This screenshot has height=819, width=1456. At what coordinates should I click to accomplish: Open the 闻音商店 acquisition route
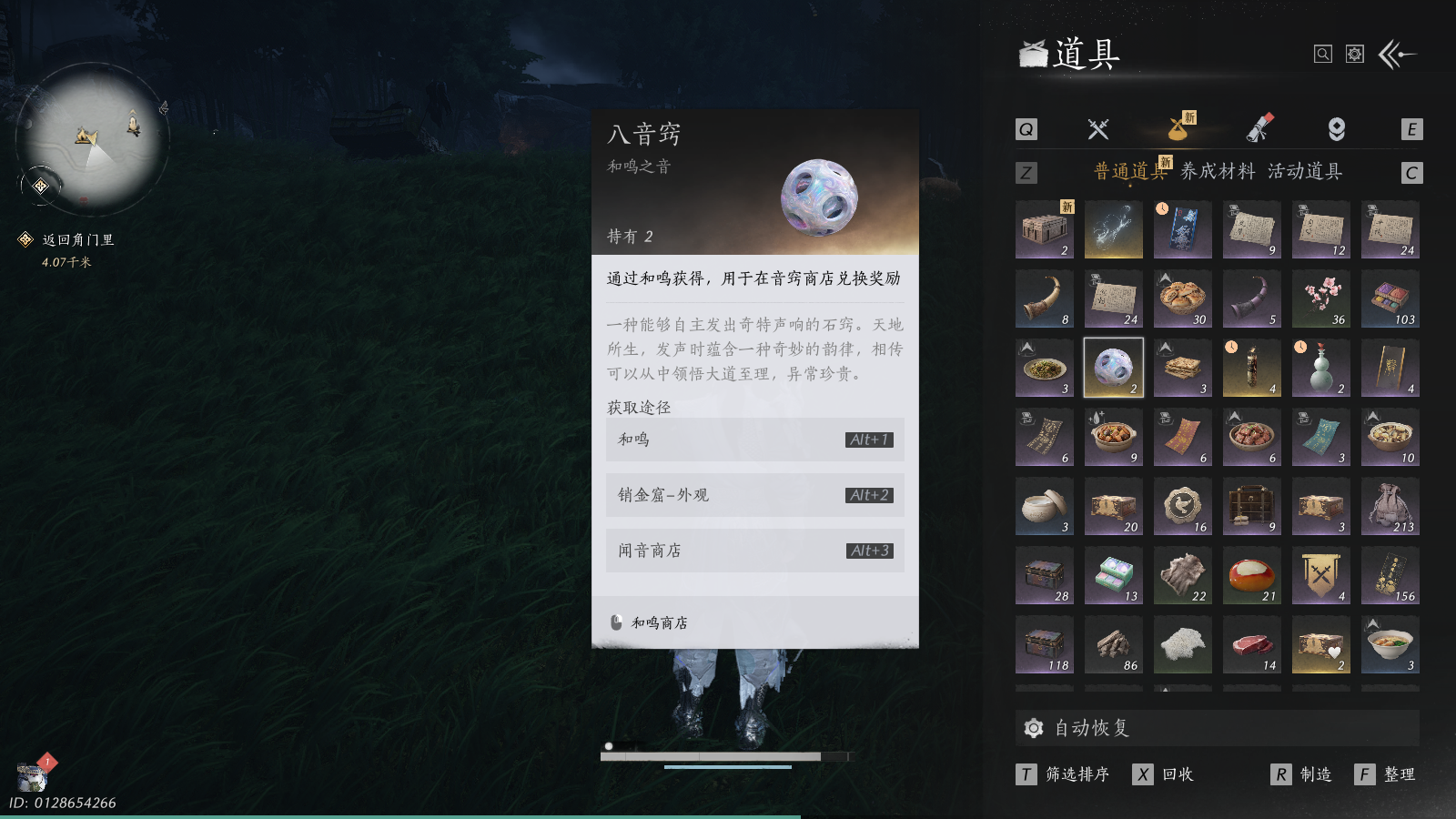click(755, 551)
